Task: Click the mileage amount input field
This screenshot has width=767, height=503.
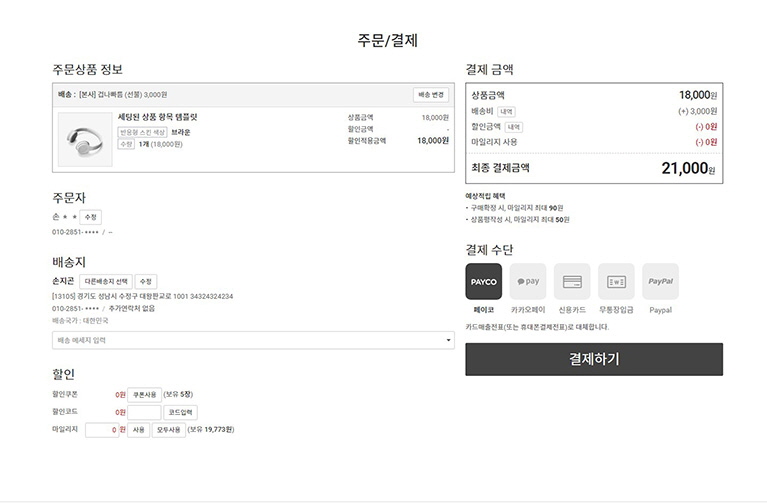Action: 102,430
